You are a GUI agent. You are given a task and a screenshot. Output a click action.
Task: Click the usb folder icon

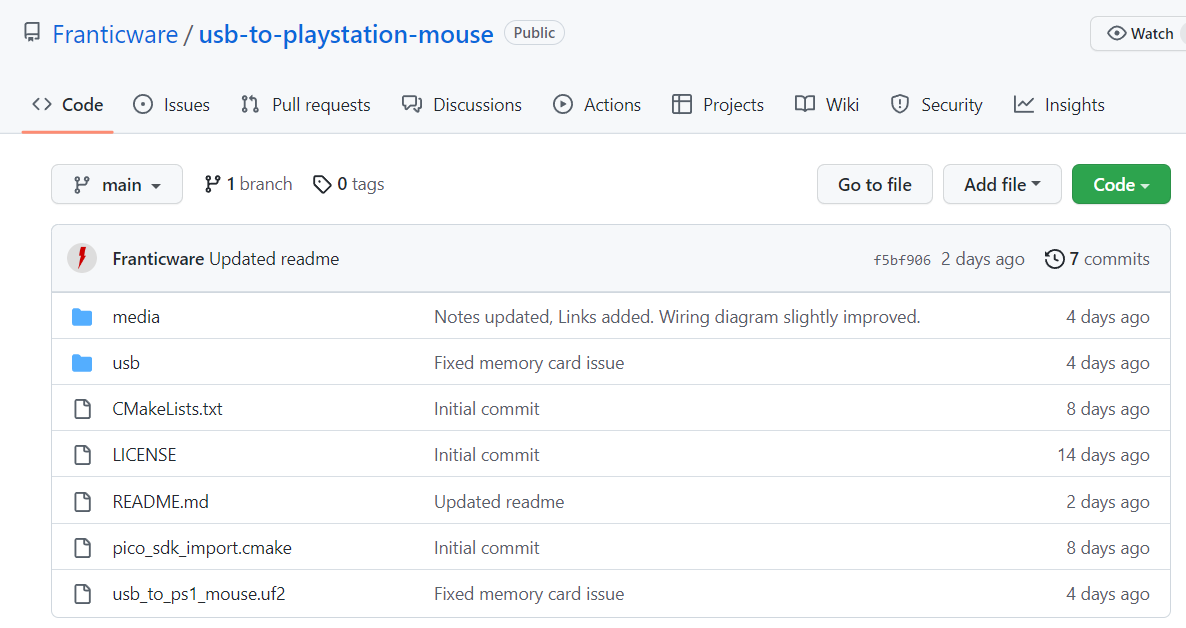tap(82, 363)
